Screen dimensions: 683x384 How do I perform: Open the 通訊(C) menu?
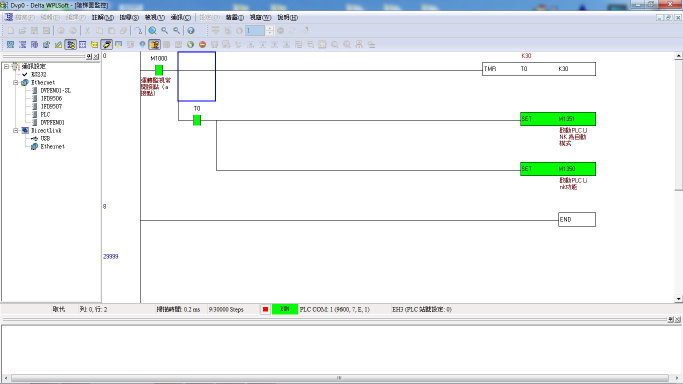(180, 17)
